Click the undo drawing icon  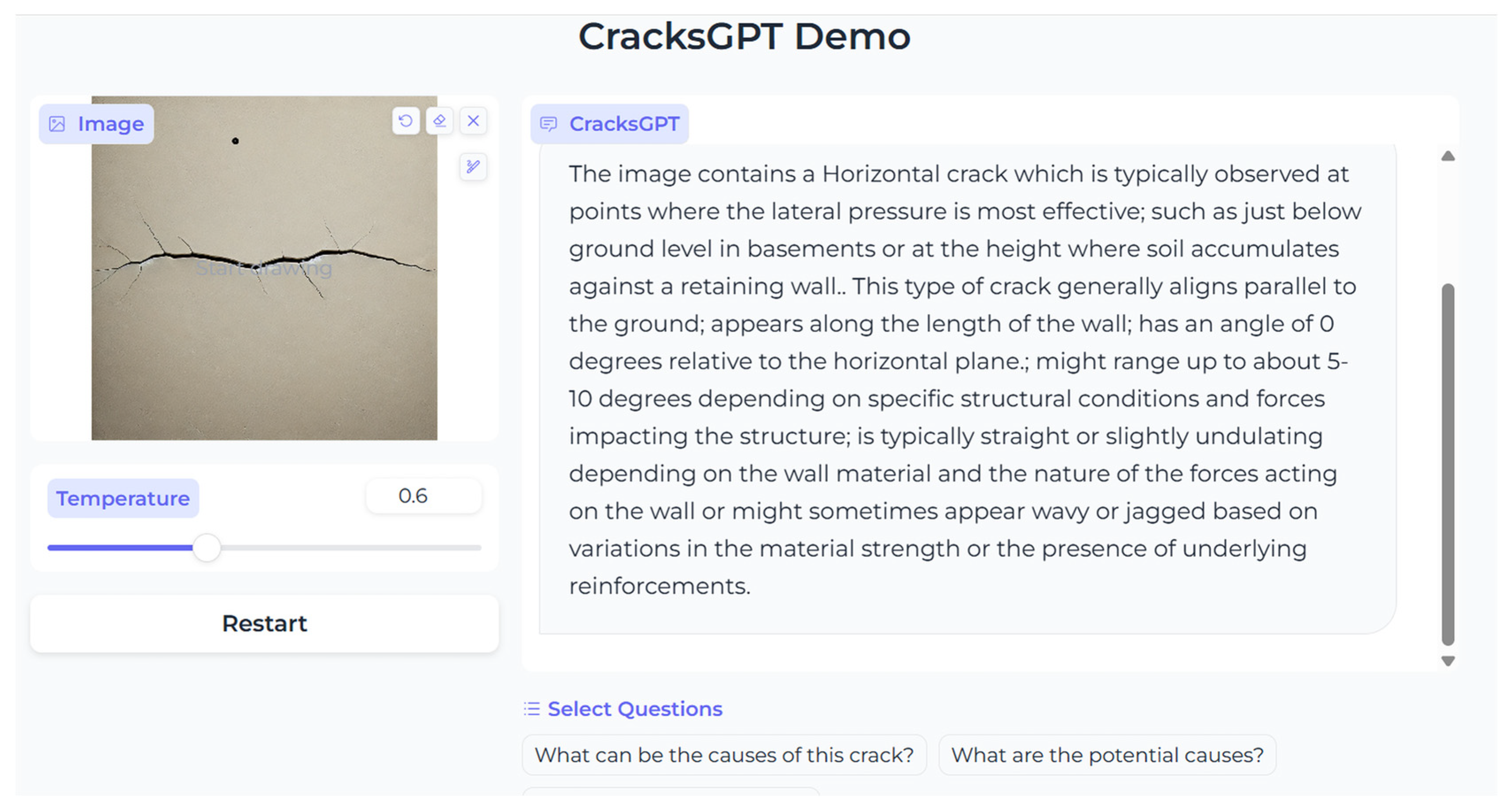[406, 121]
